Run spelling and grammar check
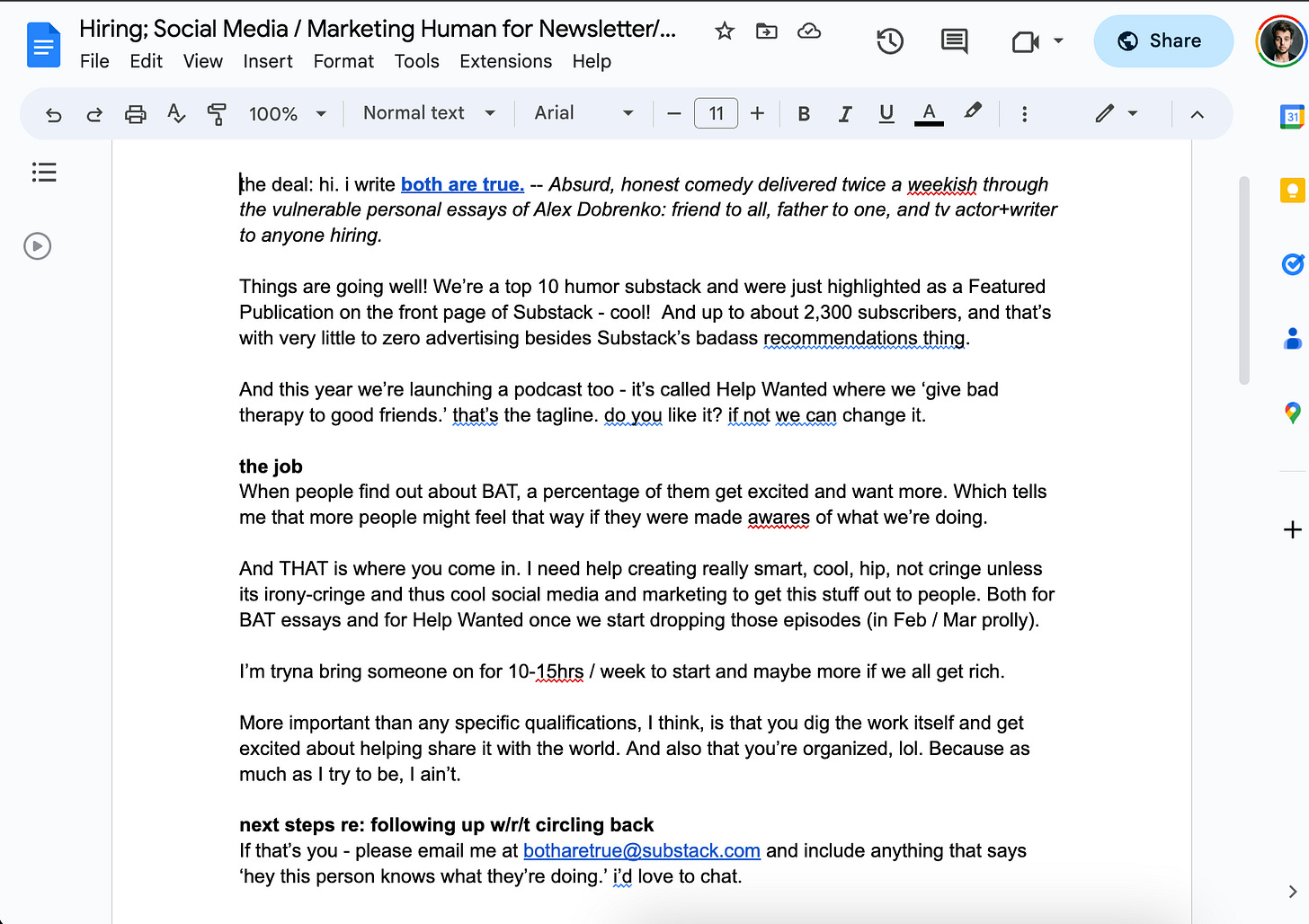The height and width of the screenshot is (924, 1309). pyautogui.click(x=176, y=114)
